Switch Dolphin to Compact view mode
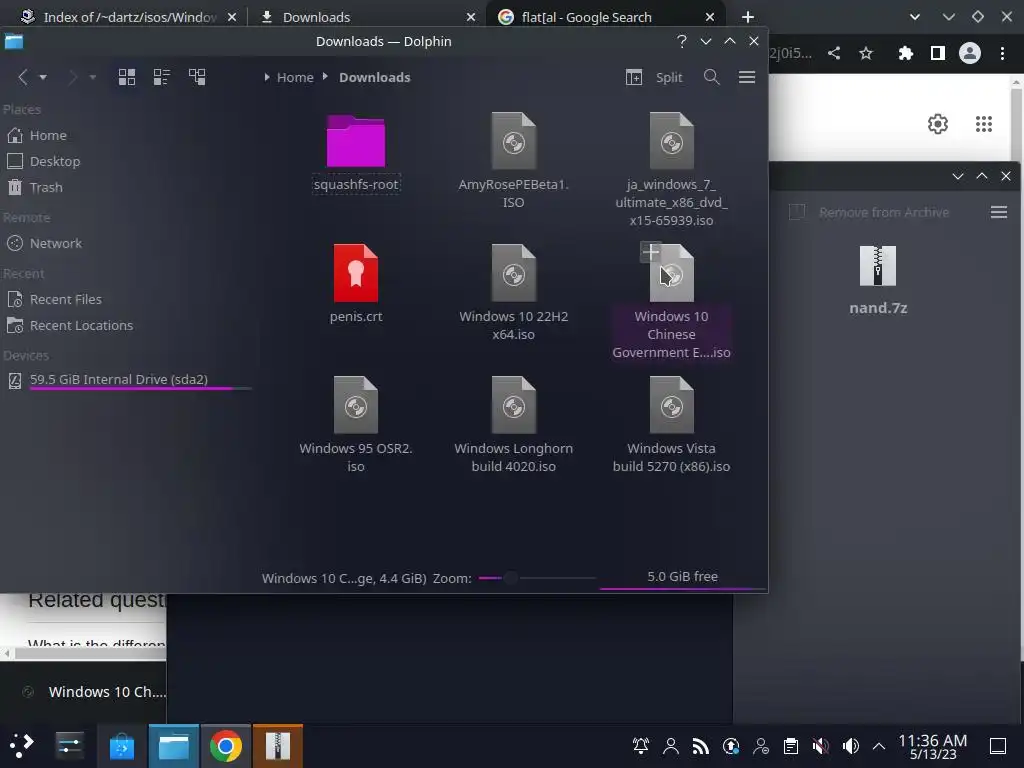Viewport: 1024px width, 768px height. tap(161, 77)
